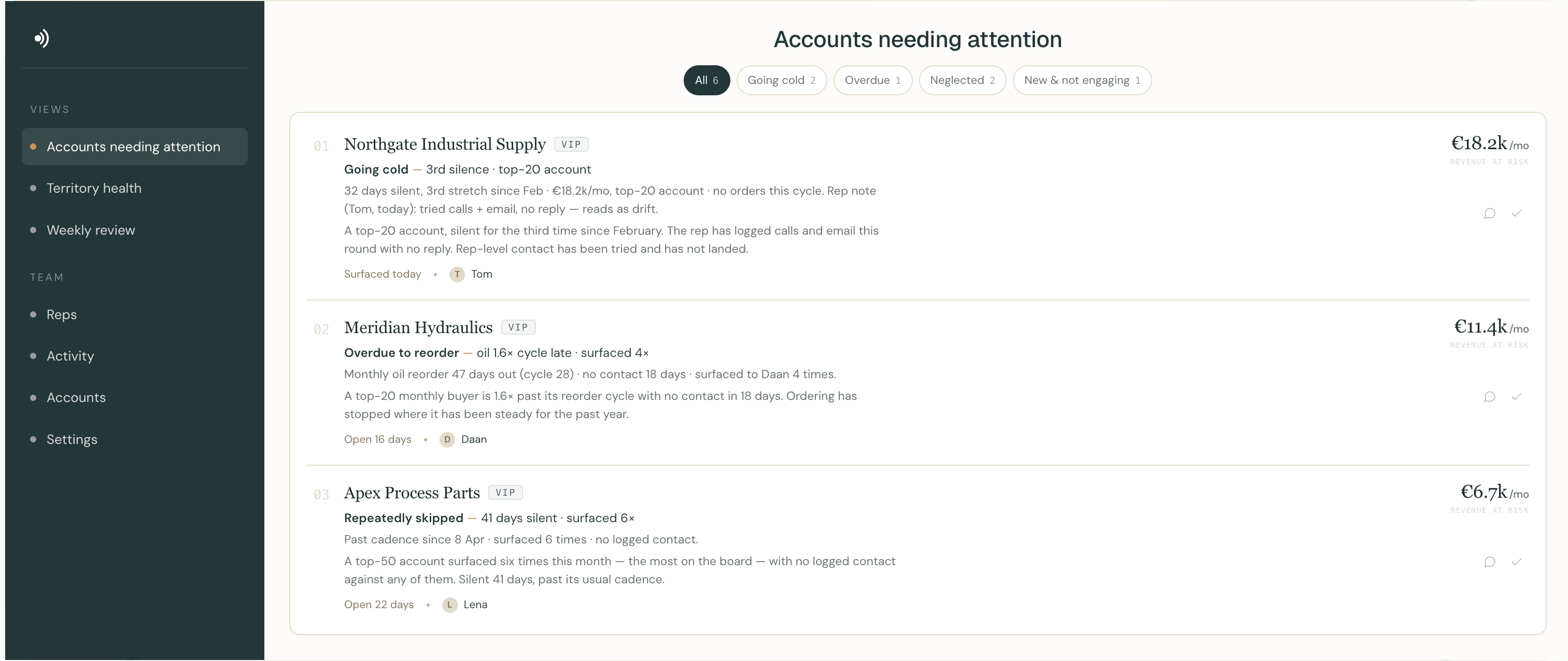Click Tom's avatar on Northgate card
Viewport: 1568px width, 661px height.
[457, 274]
